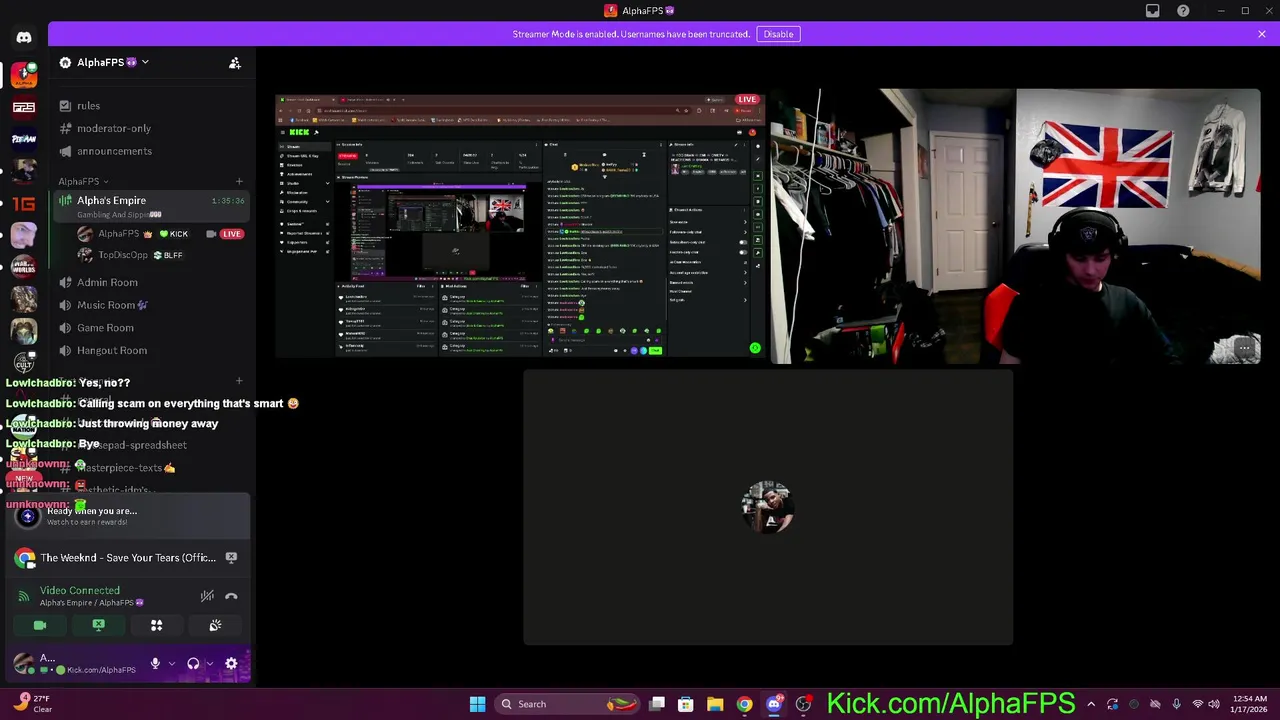Click AlphaFPS user in voice channel
This screenshot has height=720, width=1280.
[118, 234]
